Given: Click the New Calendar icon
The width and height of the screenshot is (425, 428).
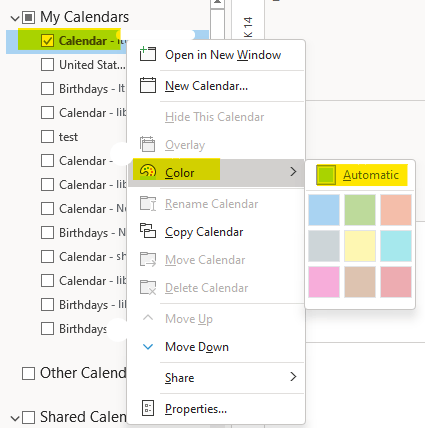Looking at the screenshot, I should click(148, 85).
